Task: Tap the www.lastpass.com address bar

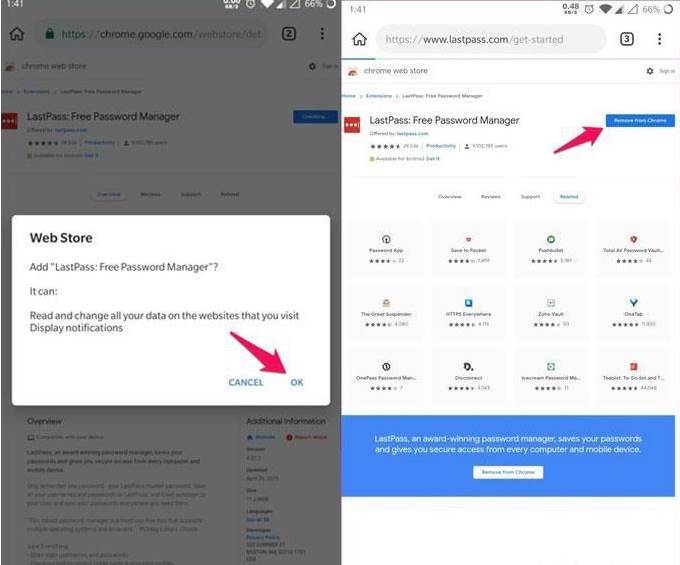Action: [490, 39]
